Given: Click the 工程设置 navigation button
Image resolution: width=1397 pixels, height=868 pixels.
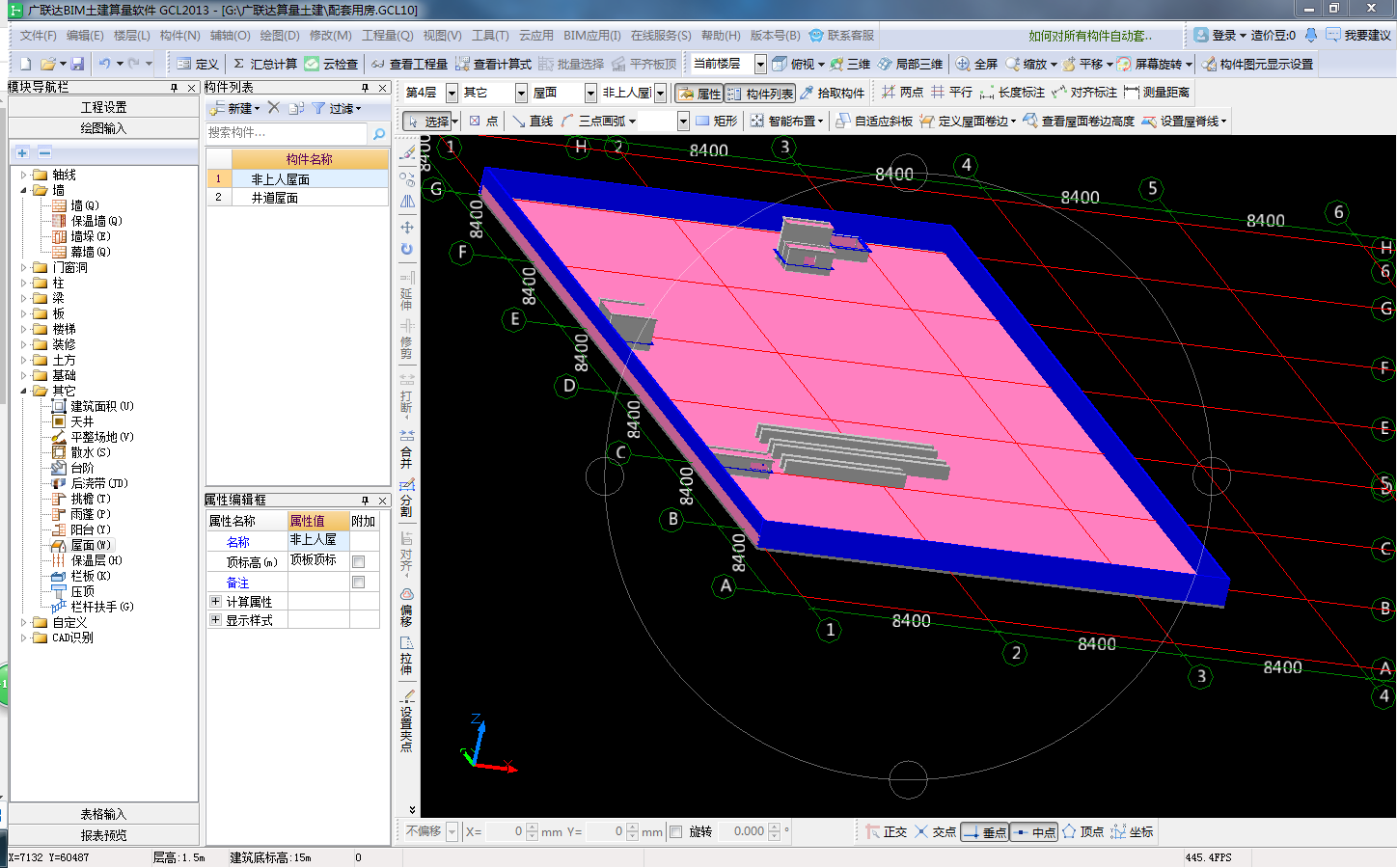Looking at the screenshot, I should pos(103,107).
